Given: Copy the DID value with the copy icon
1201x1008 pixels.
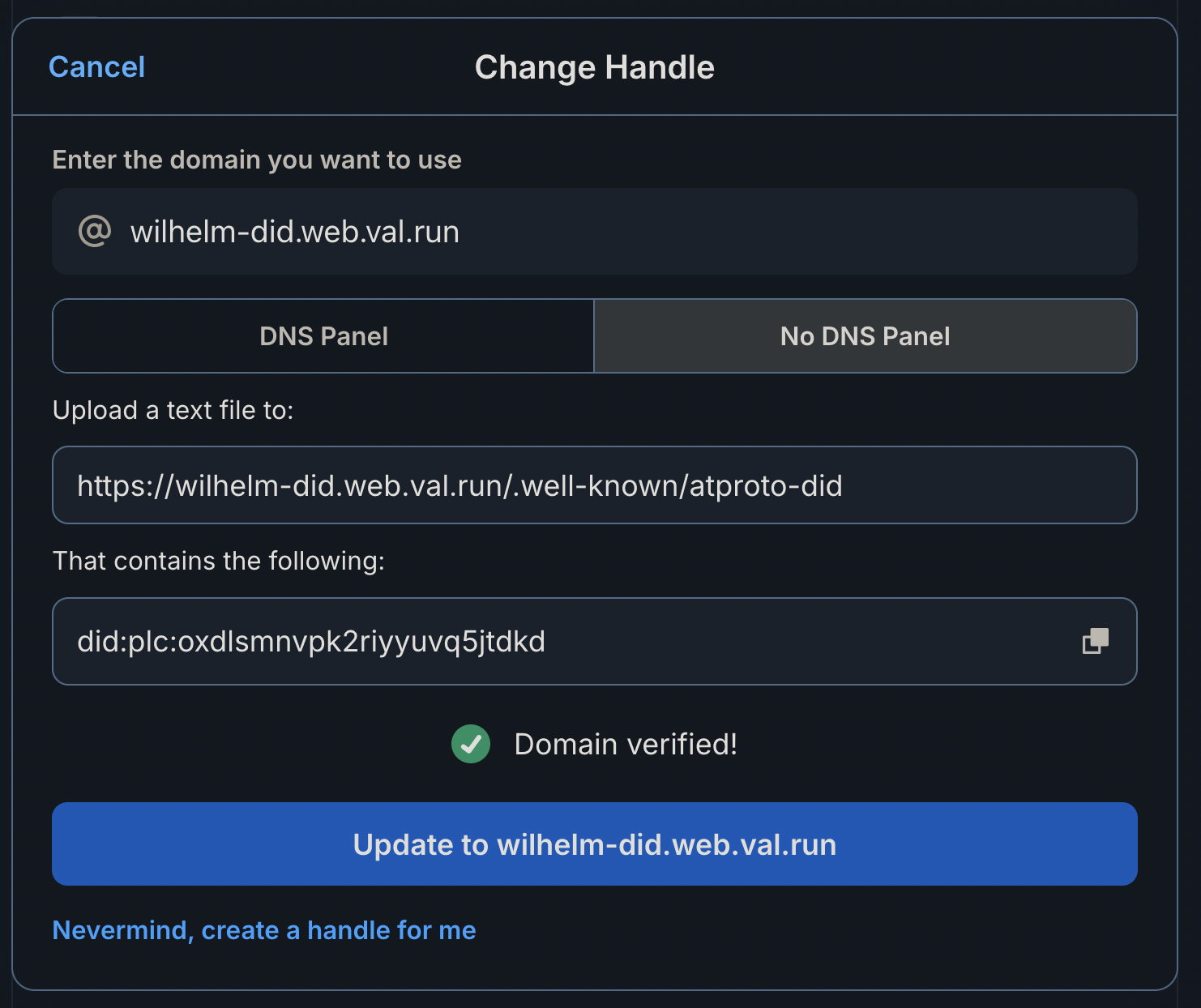Looking at the screenshot, I should [x=1095, y=641].
